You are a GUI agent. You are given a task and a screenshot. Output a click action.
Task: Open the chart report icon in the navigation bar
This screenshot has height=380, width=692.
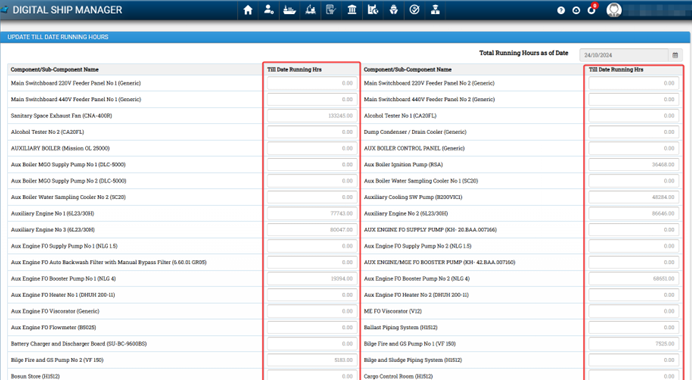(x=373, y=10)
